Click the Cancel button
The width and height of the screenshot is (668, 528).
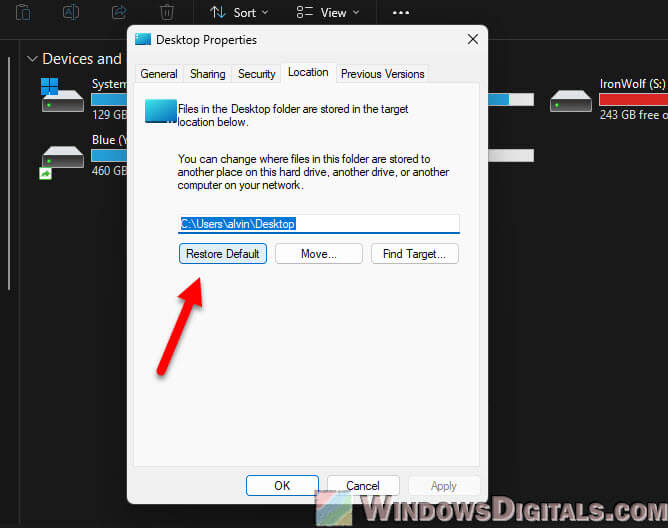pyautogui.click(x=363, y=485)
